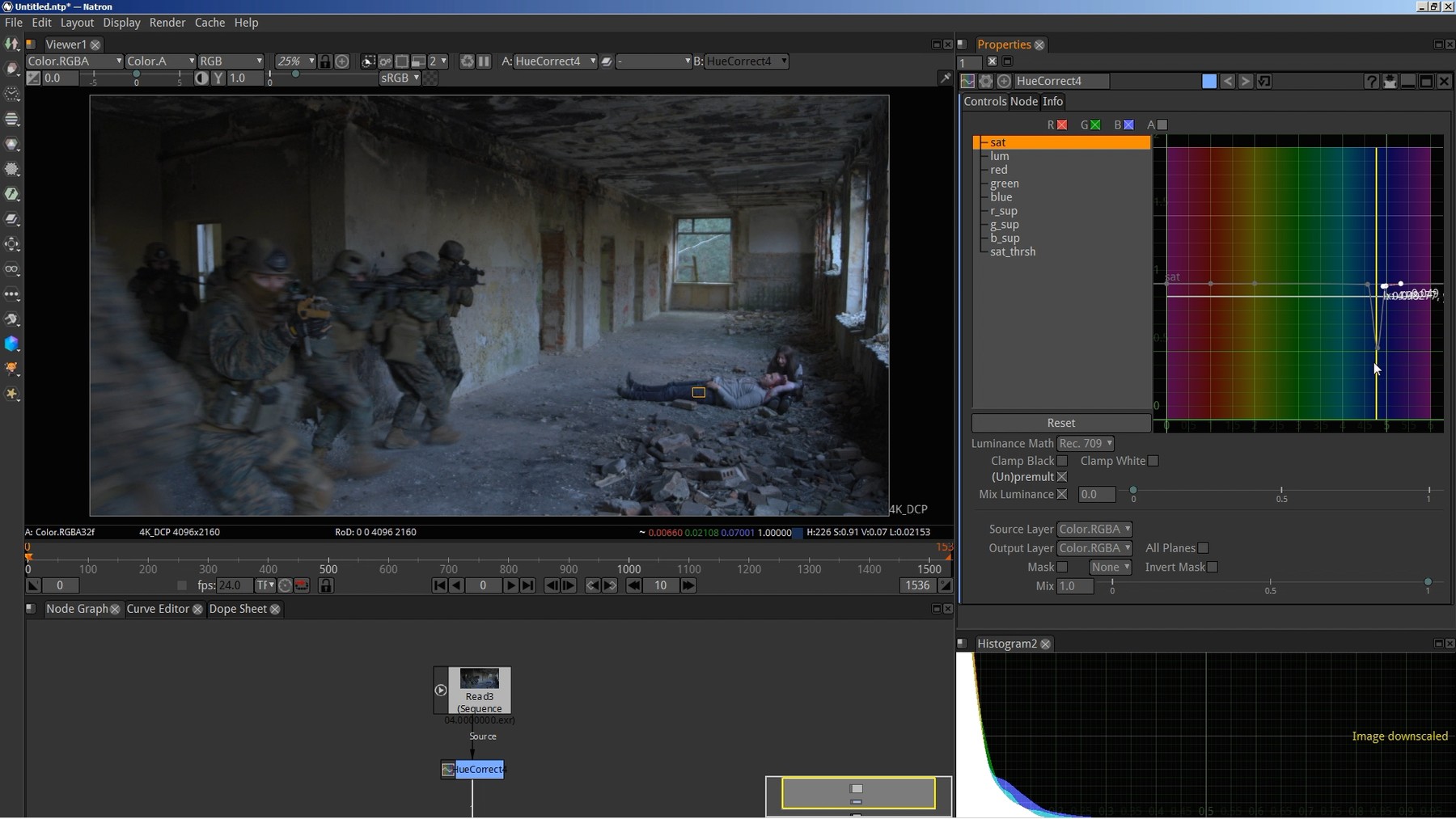
Task: Enable the Invert Mask checkbox
Action: (x=1212, y=568)
